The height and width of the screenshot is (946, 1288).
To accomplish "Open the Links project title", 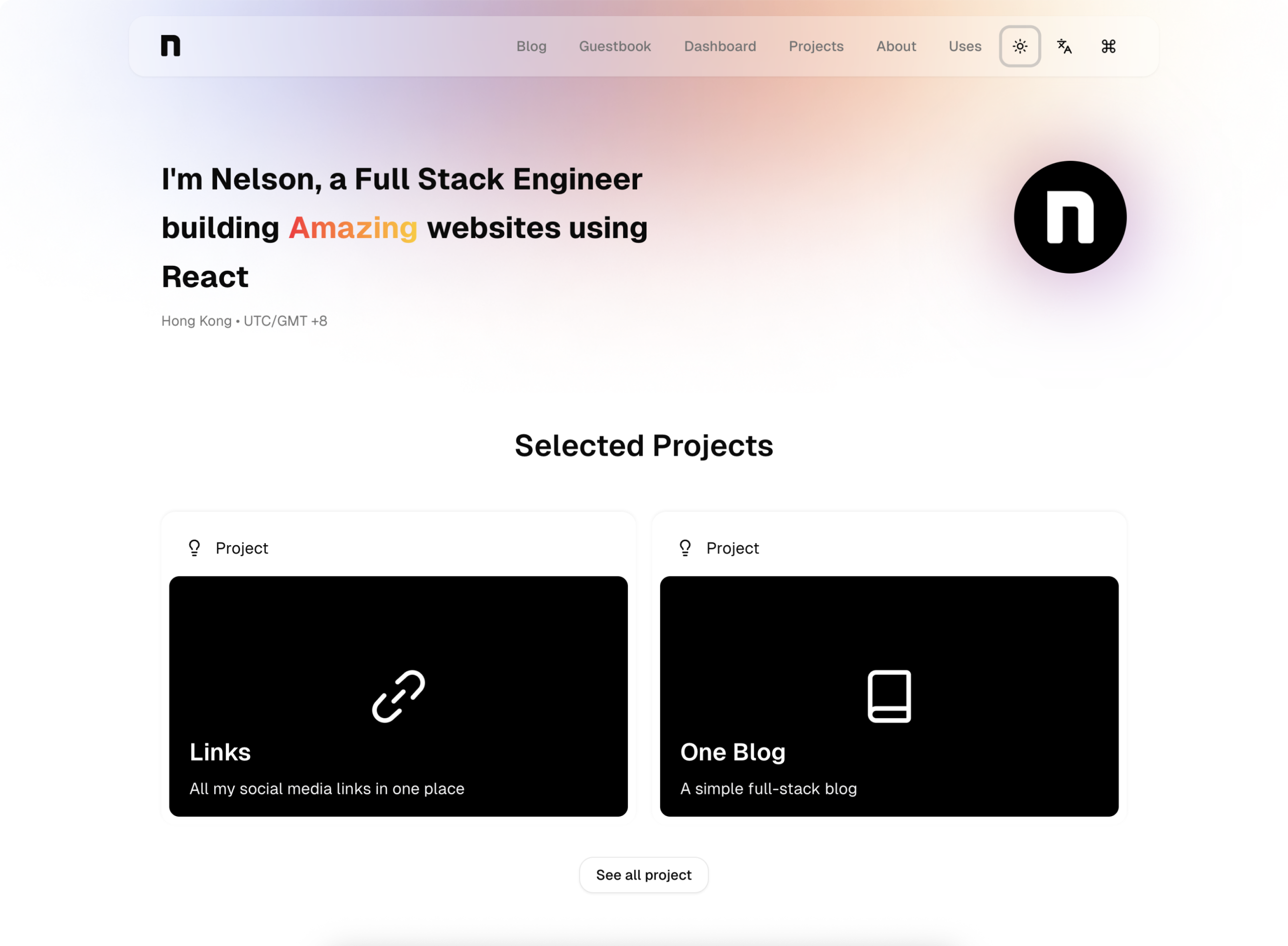I will 220,752.
